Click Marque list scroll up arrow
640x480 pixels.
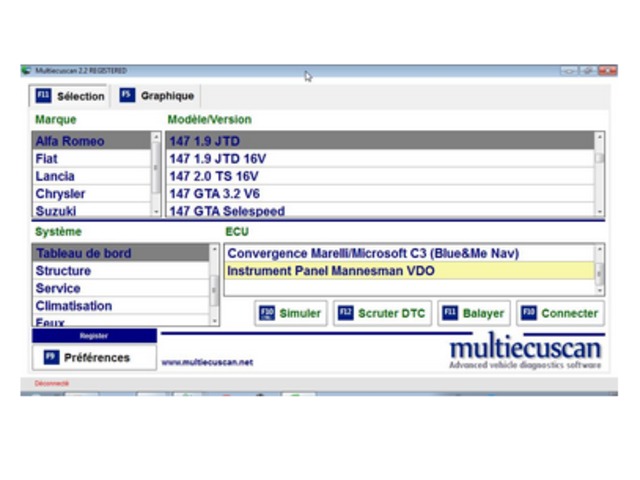coord(156,137)
